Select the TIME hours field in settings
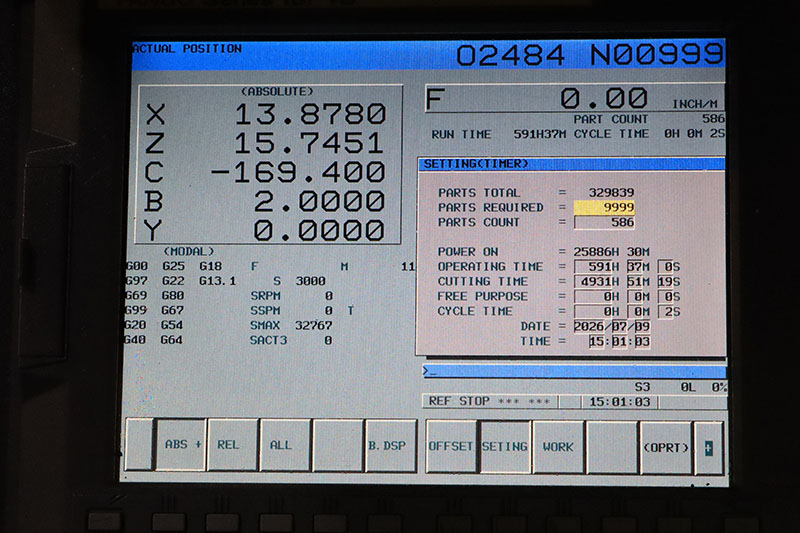This screenshot has width=800, height=533. coord(597,341)
